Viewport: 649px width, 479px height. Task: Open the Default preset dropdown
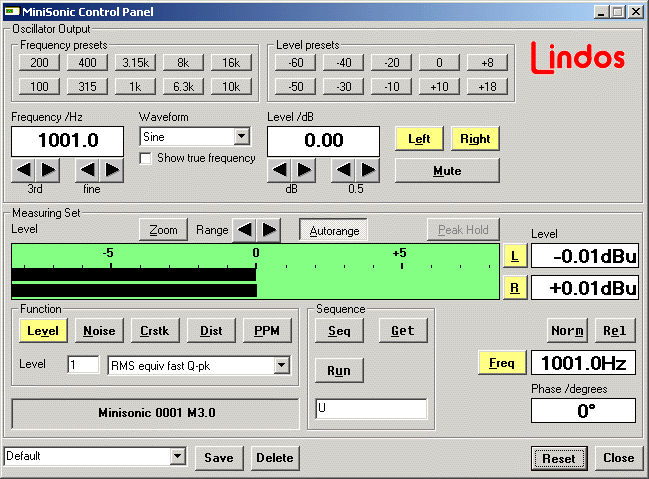pyautogui.click(x=178, y=456)
